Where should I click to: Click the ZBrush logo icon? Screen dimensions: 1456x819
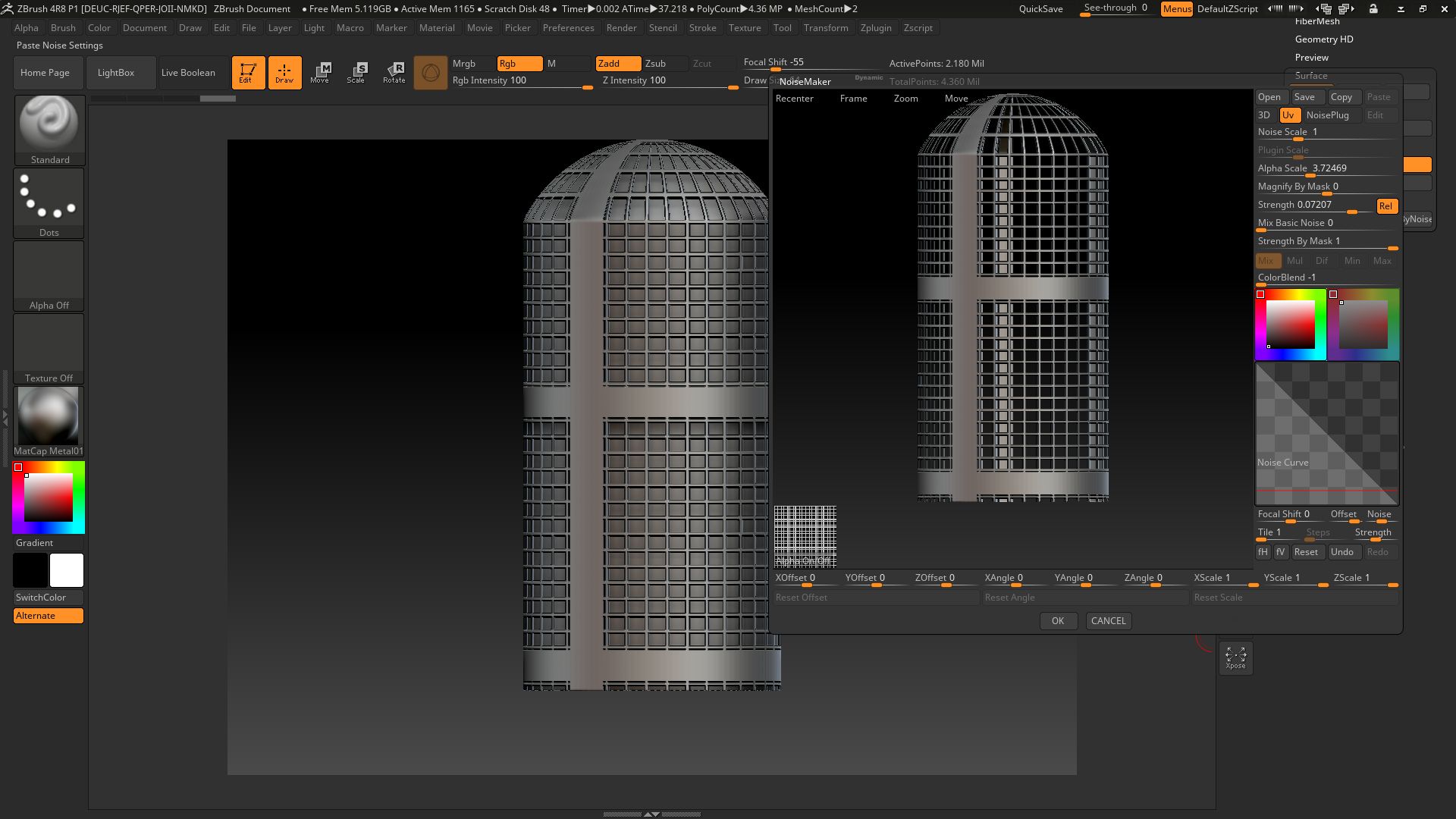pyautogui.click(x=8, y=8)
